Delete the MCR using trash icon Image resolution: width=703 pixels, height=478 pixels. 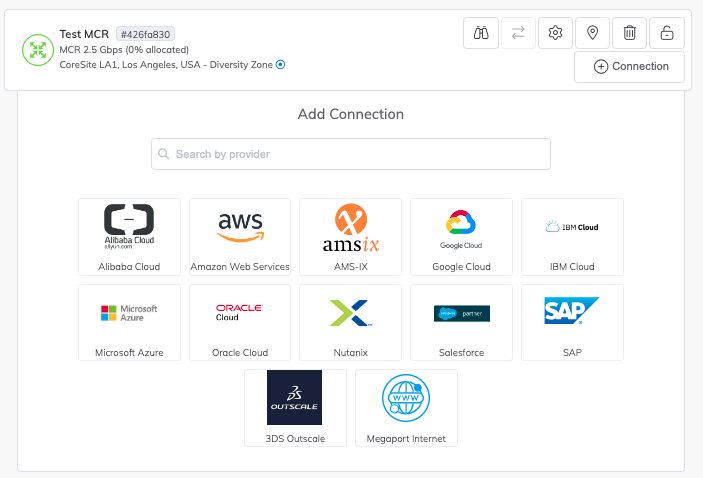coord(629,33)
